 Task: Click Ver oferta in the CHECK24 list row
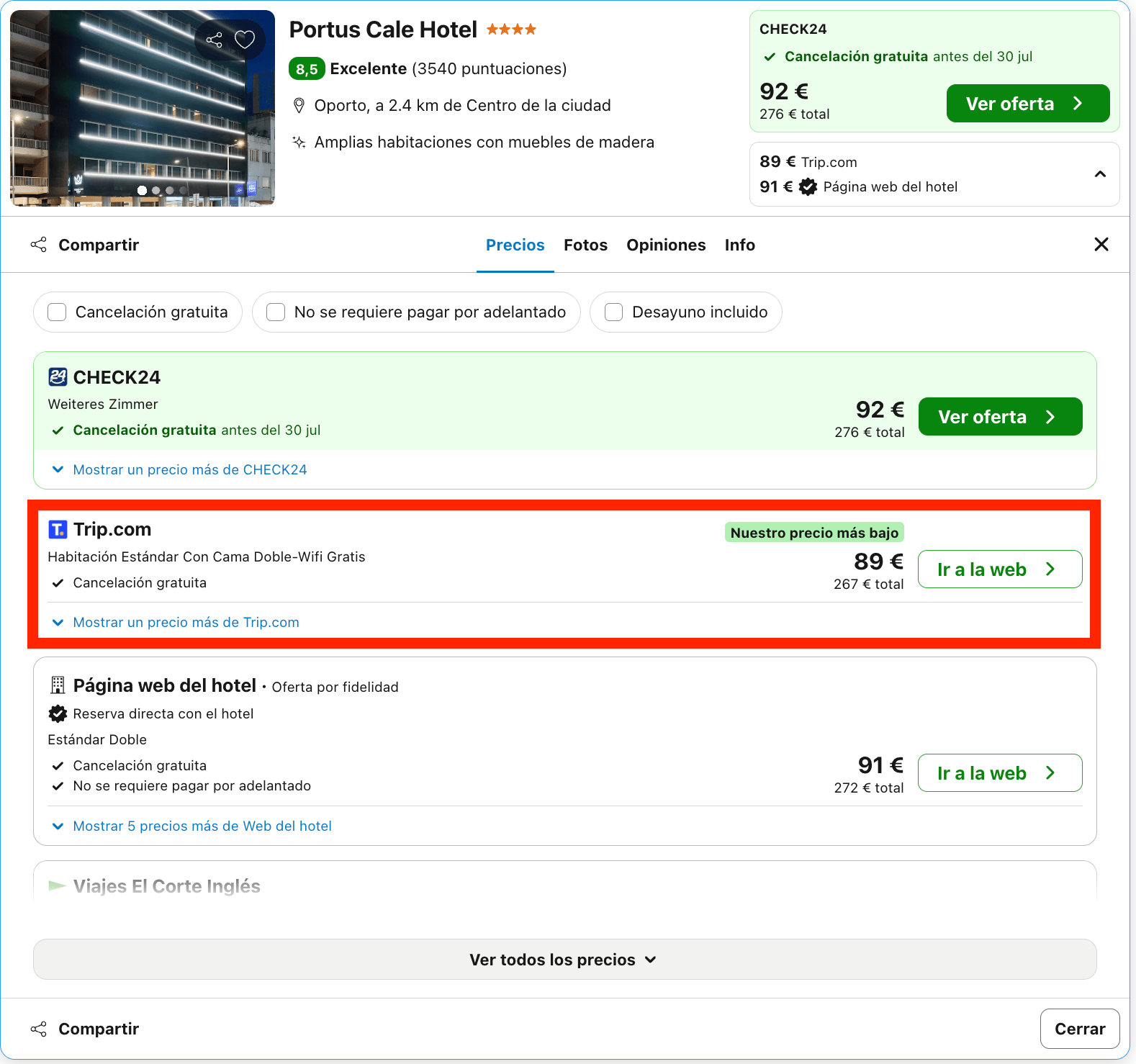(x=1000, y=417)
